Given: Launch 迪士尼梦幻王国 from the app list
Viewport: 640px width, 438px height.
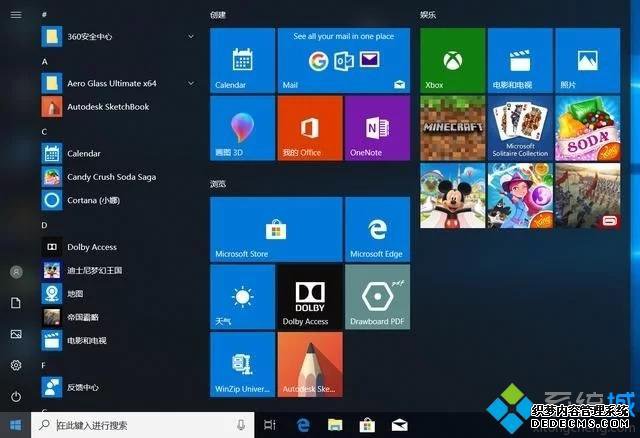Looking at the screenshot, I should 118,270.
